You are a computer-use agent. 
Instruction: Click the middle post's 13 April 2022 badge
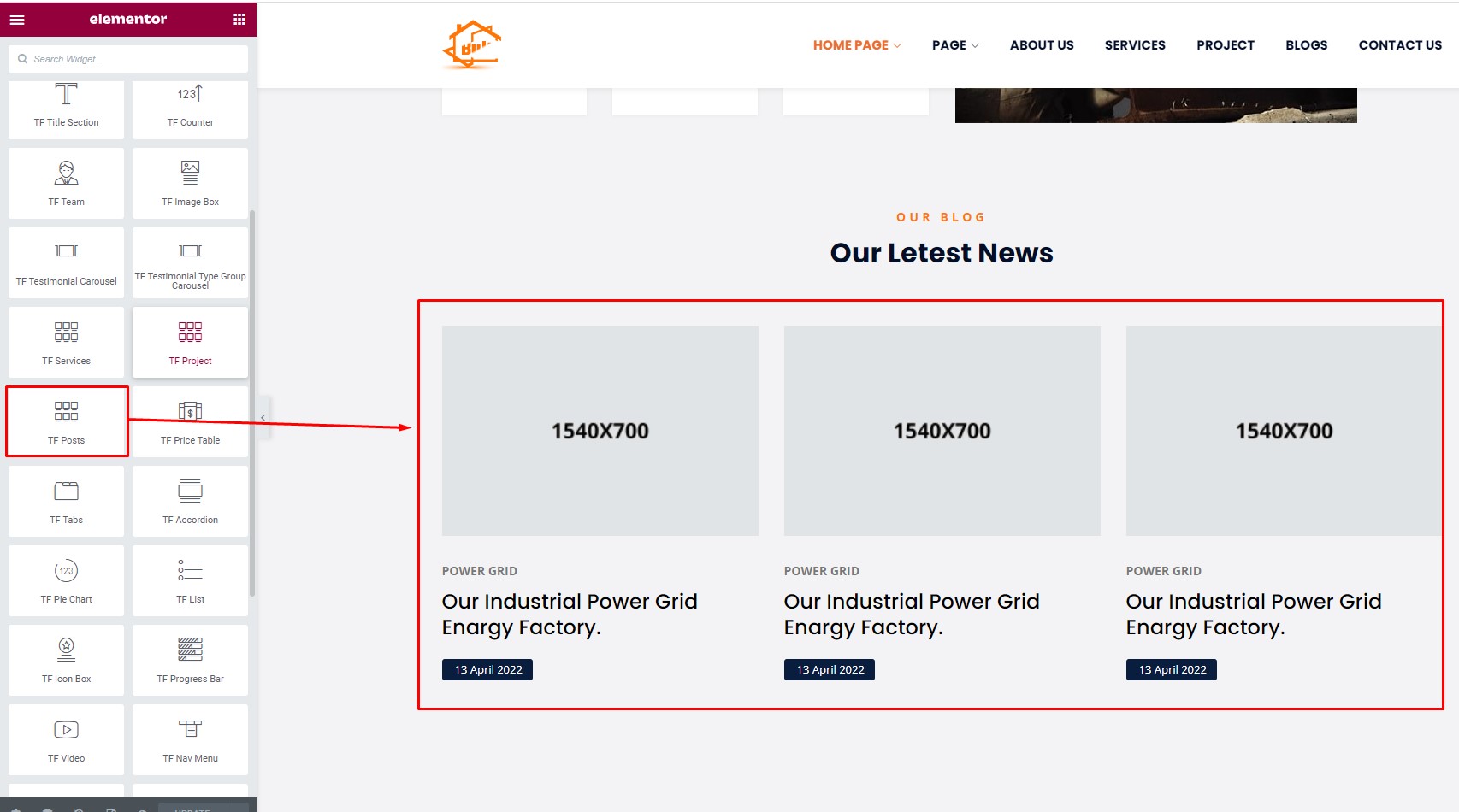click(830, 669)
